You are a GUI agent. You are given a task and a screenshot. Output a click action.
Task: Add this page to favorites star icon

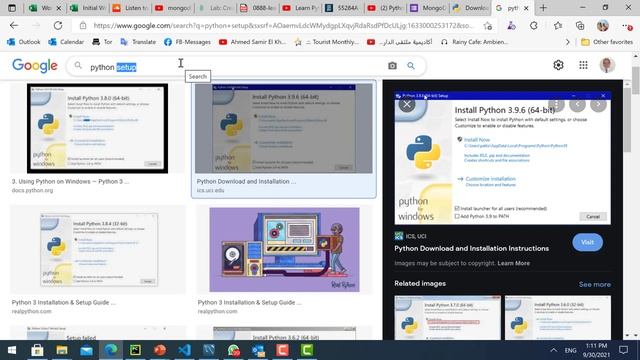(488, 26)
